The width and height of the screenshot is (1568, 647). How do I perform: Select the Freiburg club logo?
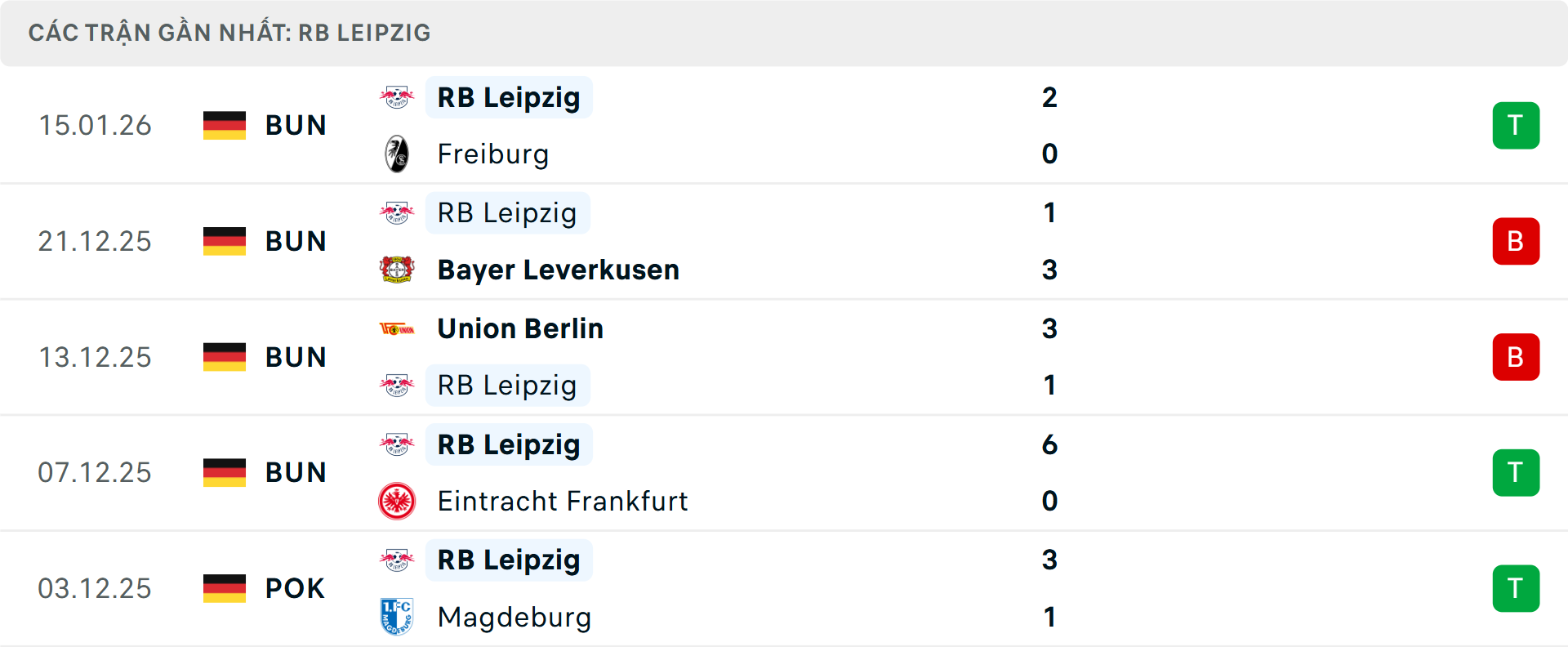(x=398, y=154)
